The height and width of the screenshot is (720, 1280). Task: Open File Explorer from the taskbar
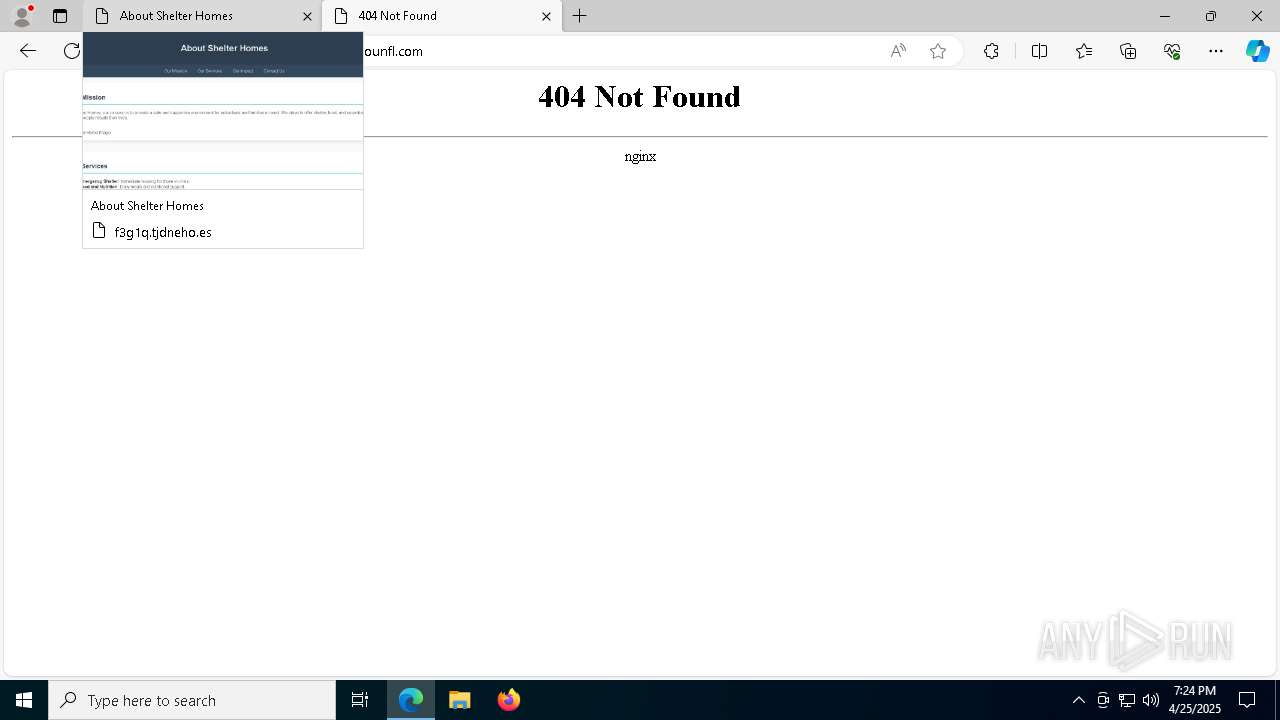pyautogui.click(x=460, y=700)
